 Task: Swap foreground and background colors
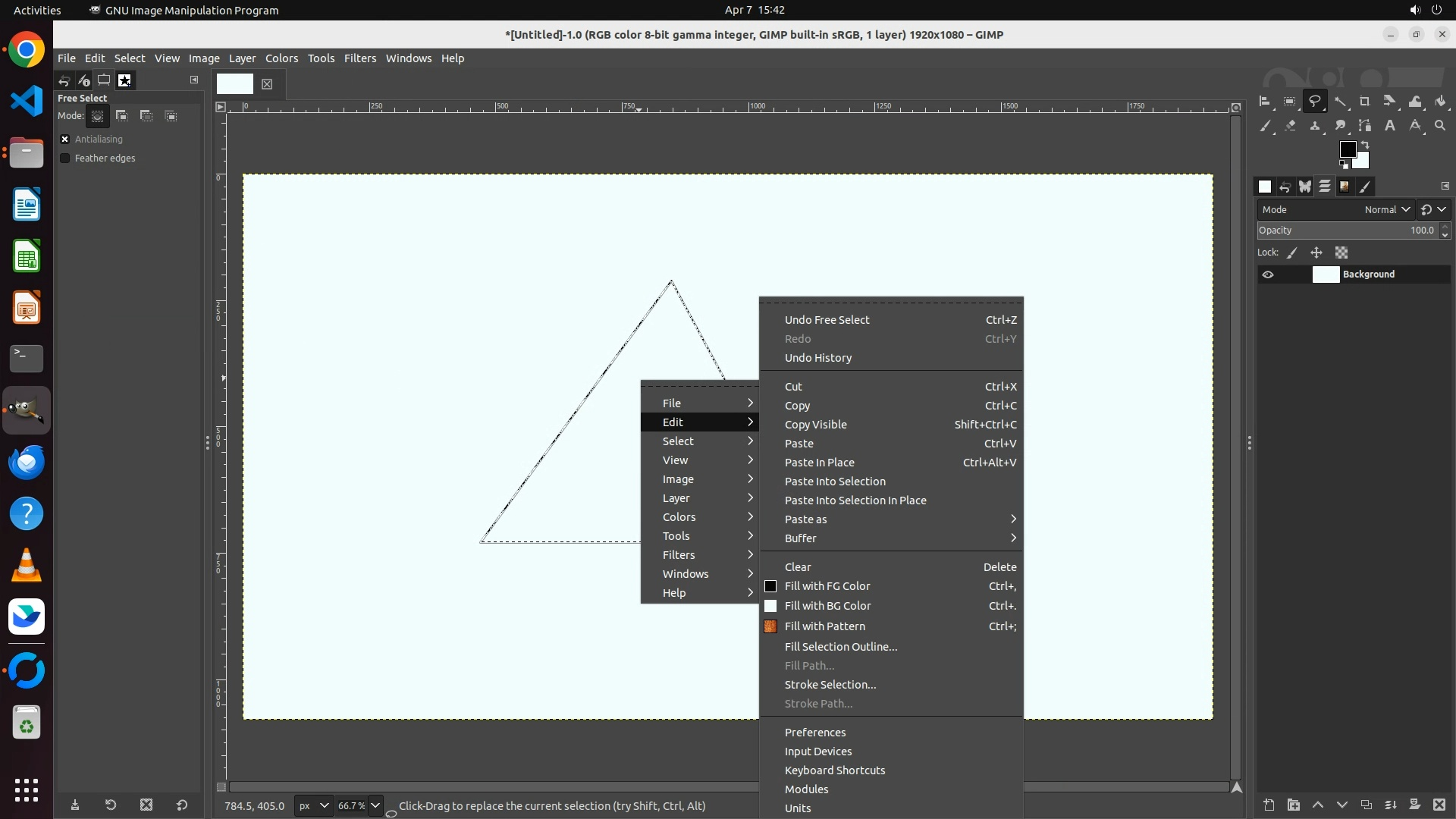[1365, 144]
